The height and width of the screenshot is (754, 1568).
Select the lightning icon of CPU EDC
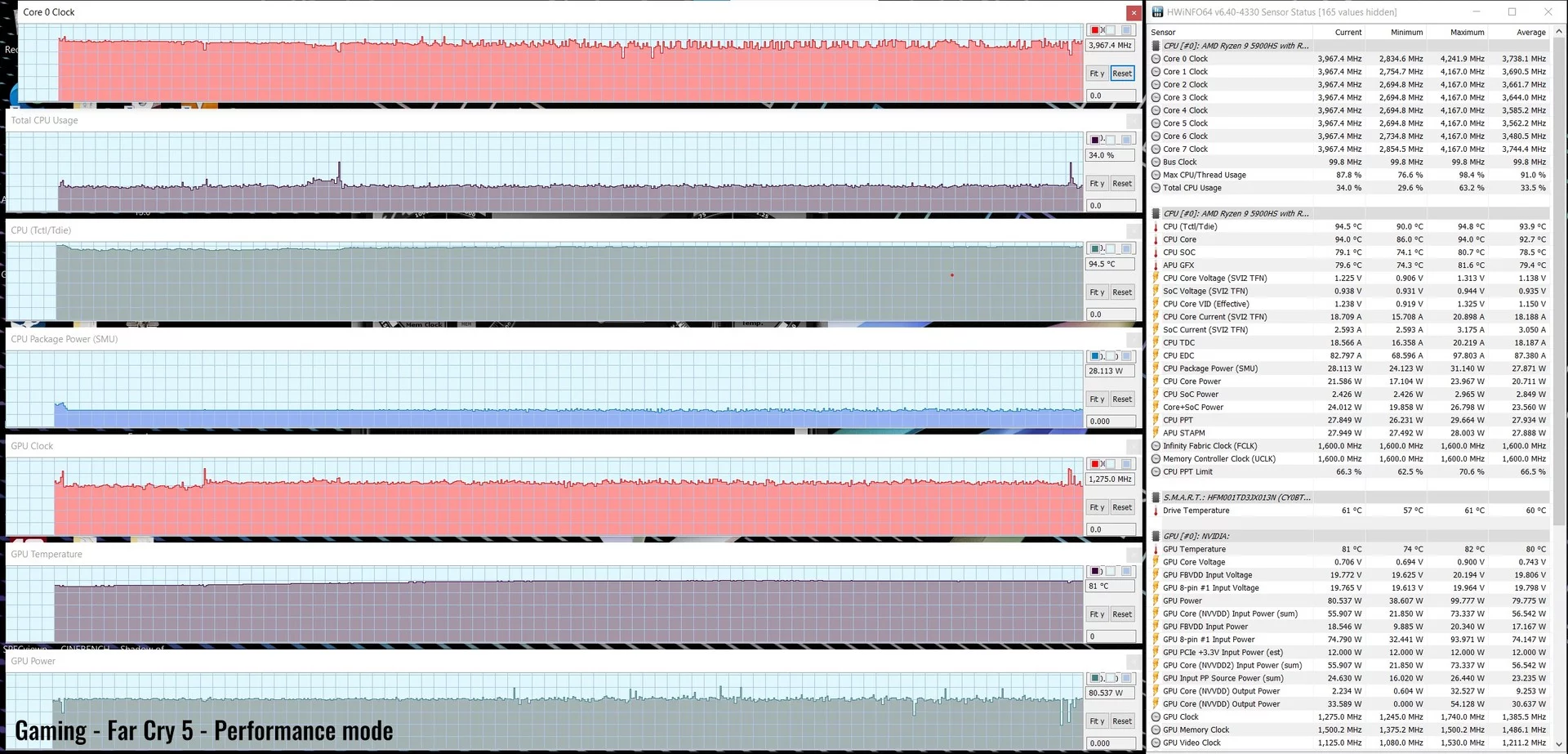pos(1156,356)
